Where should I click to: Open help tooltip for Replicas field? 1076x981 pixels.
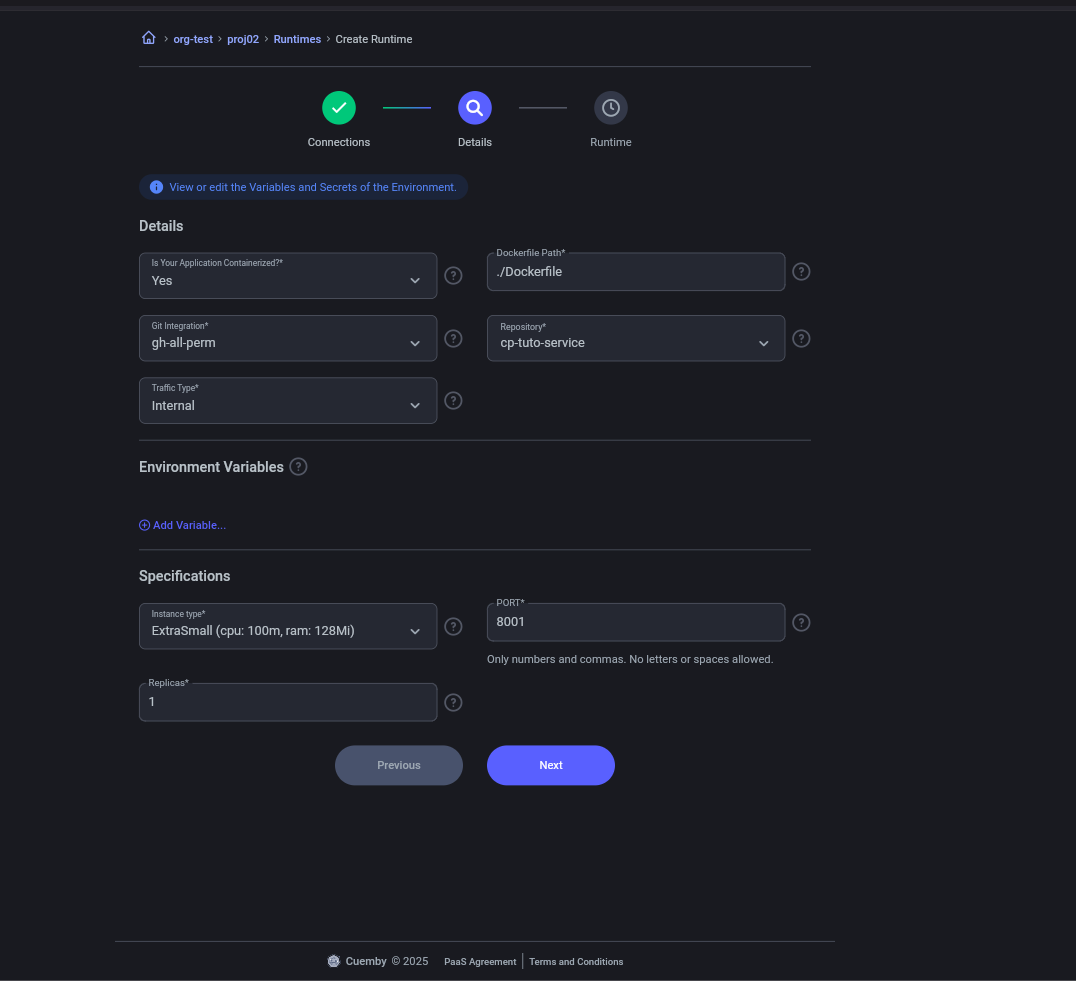point(453,702)
